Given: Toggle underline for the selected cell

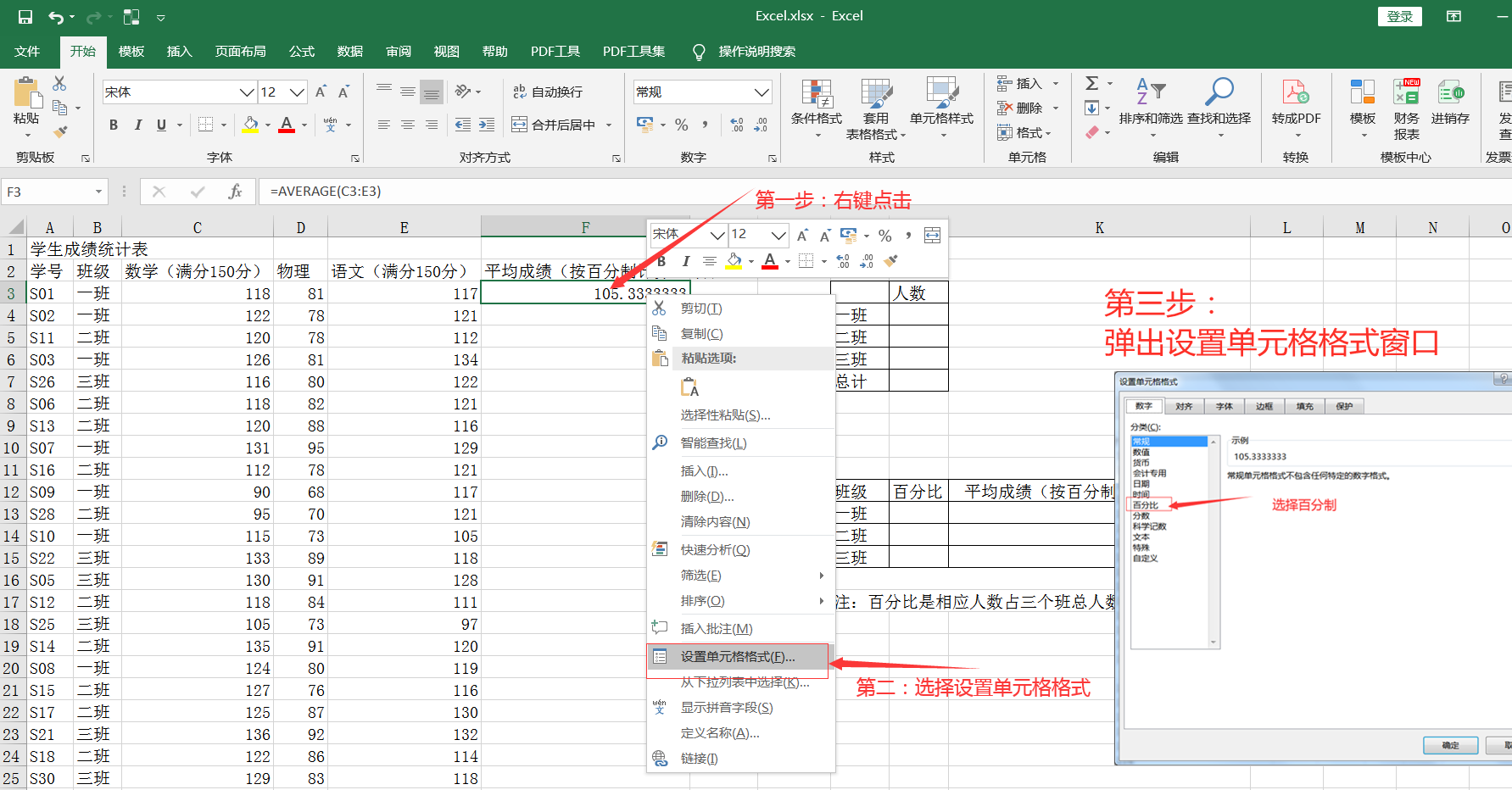Looking at the screenshot, I should pyautogui.click(x=160, y=124).
